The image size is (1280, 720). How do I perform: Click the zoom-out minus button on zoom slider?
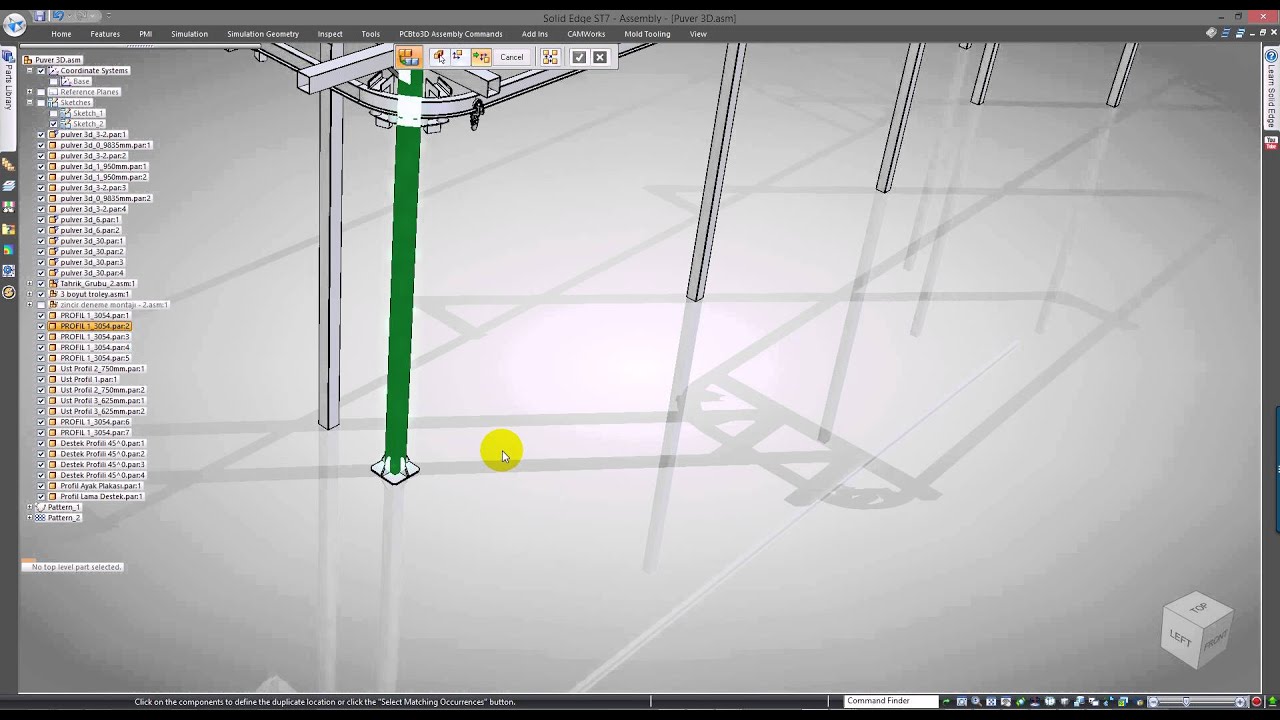(1153, 702)
